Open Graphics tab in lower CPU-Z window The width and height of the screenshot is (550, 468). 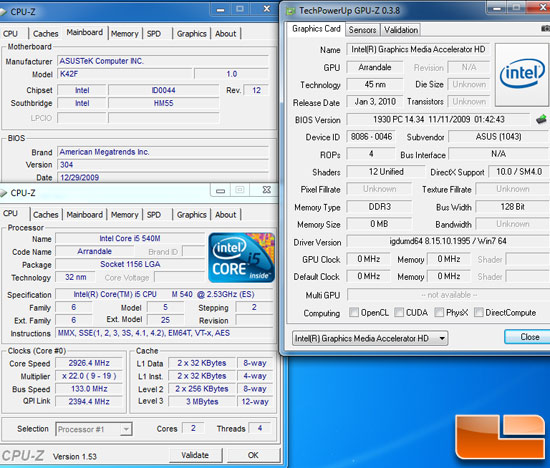pos(192,215)
